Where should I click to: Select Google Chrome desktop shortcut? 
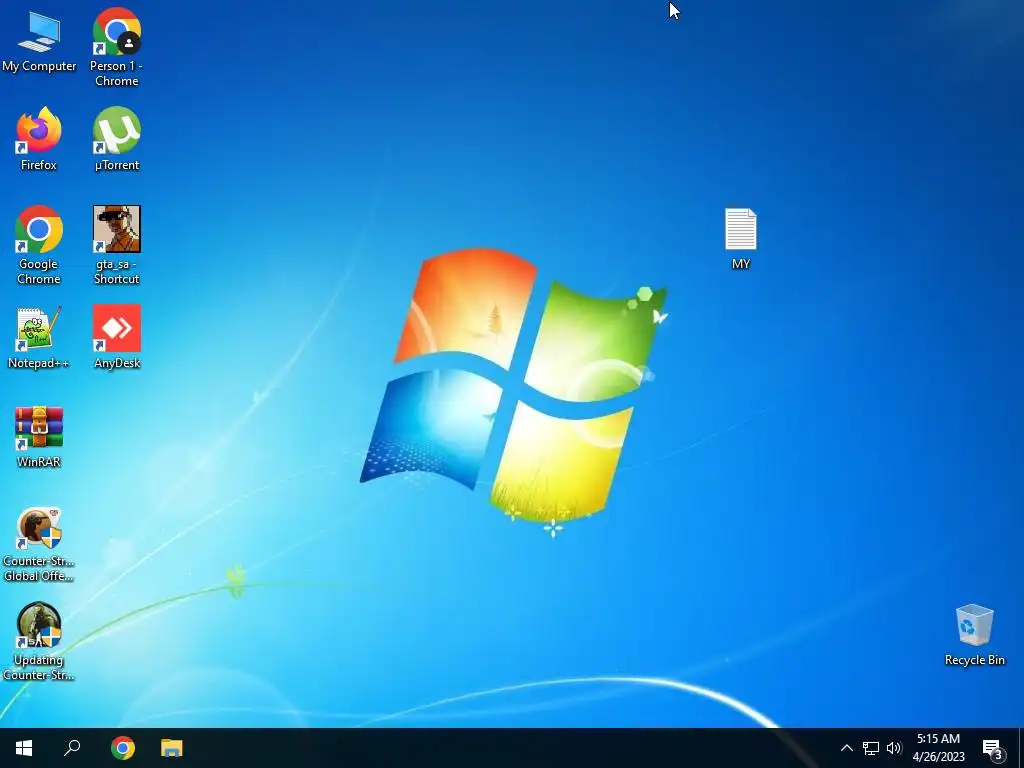[x=39, y=245]
